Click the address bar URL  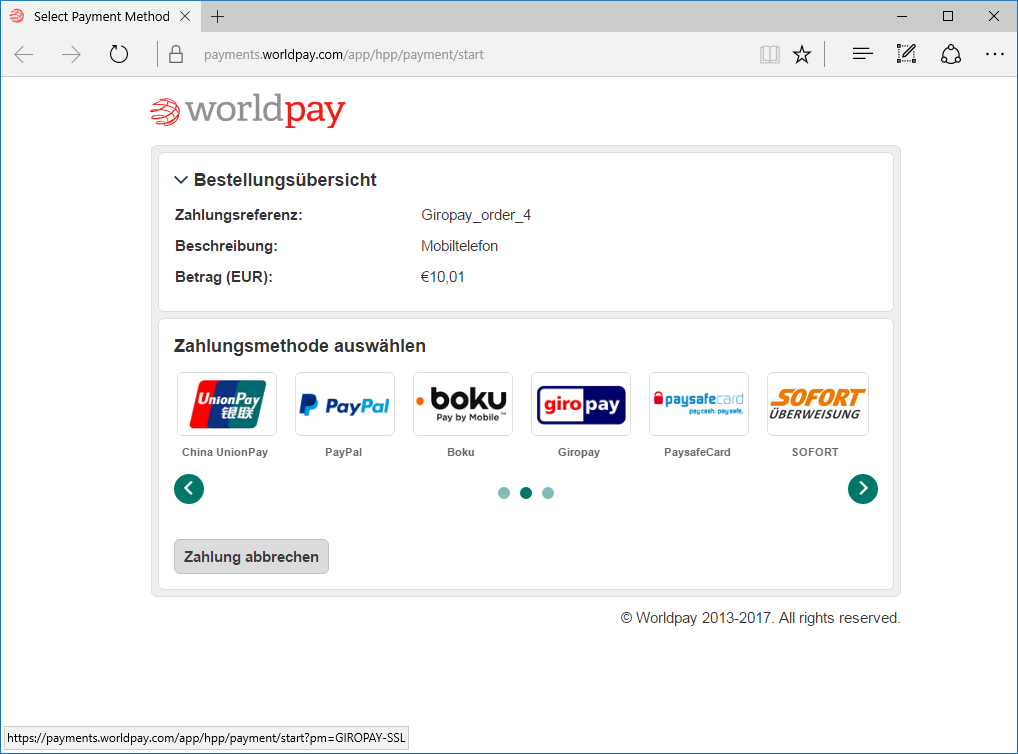343,55
